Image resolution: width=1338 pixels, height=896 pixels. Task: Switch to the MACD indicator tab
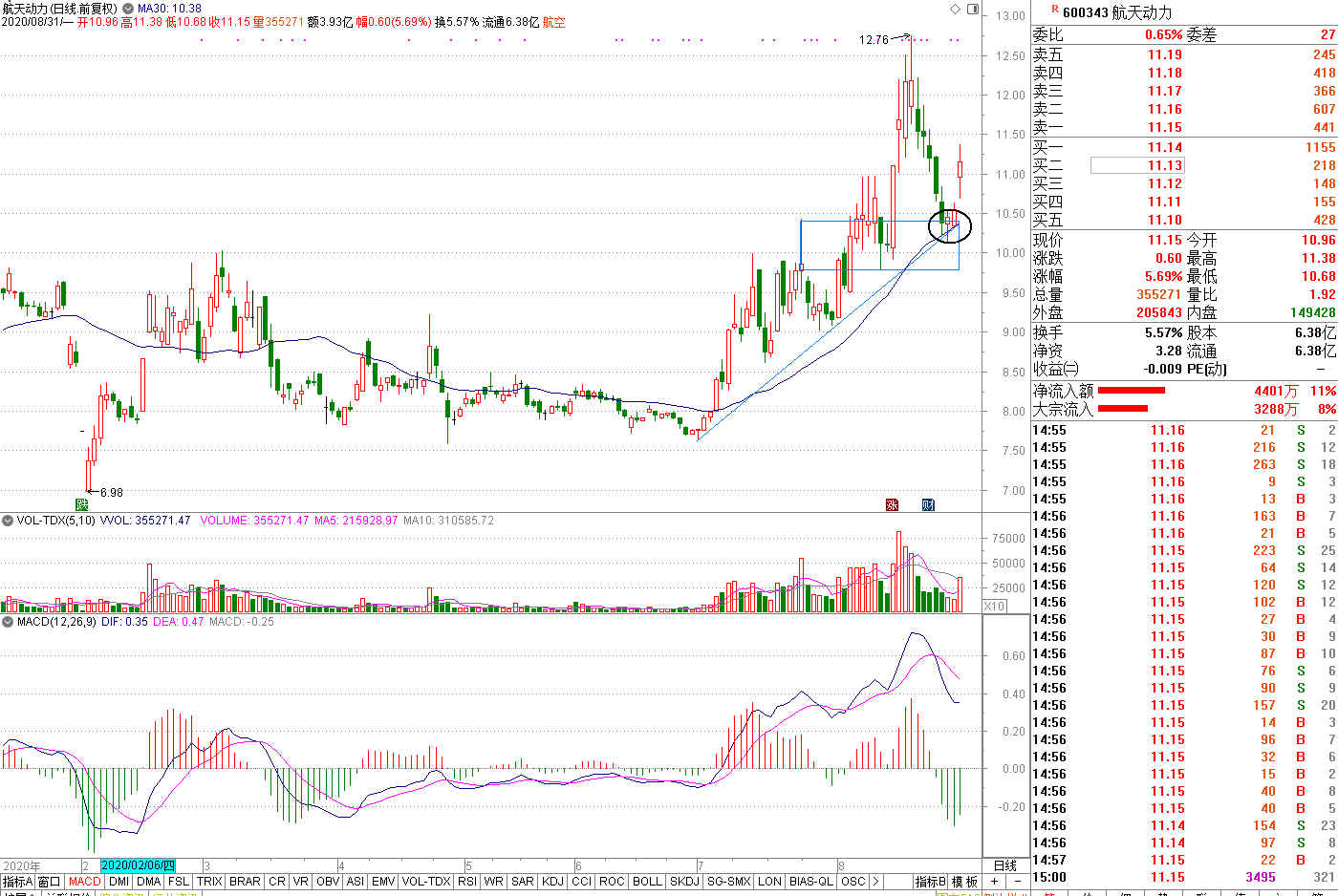click(84, 881)
